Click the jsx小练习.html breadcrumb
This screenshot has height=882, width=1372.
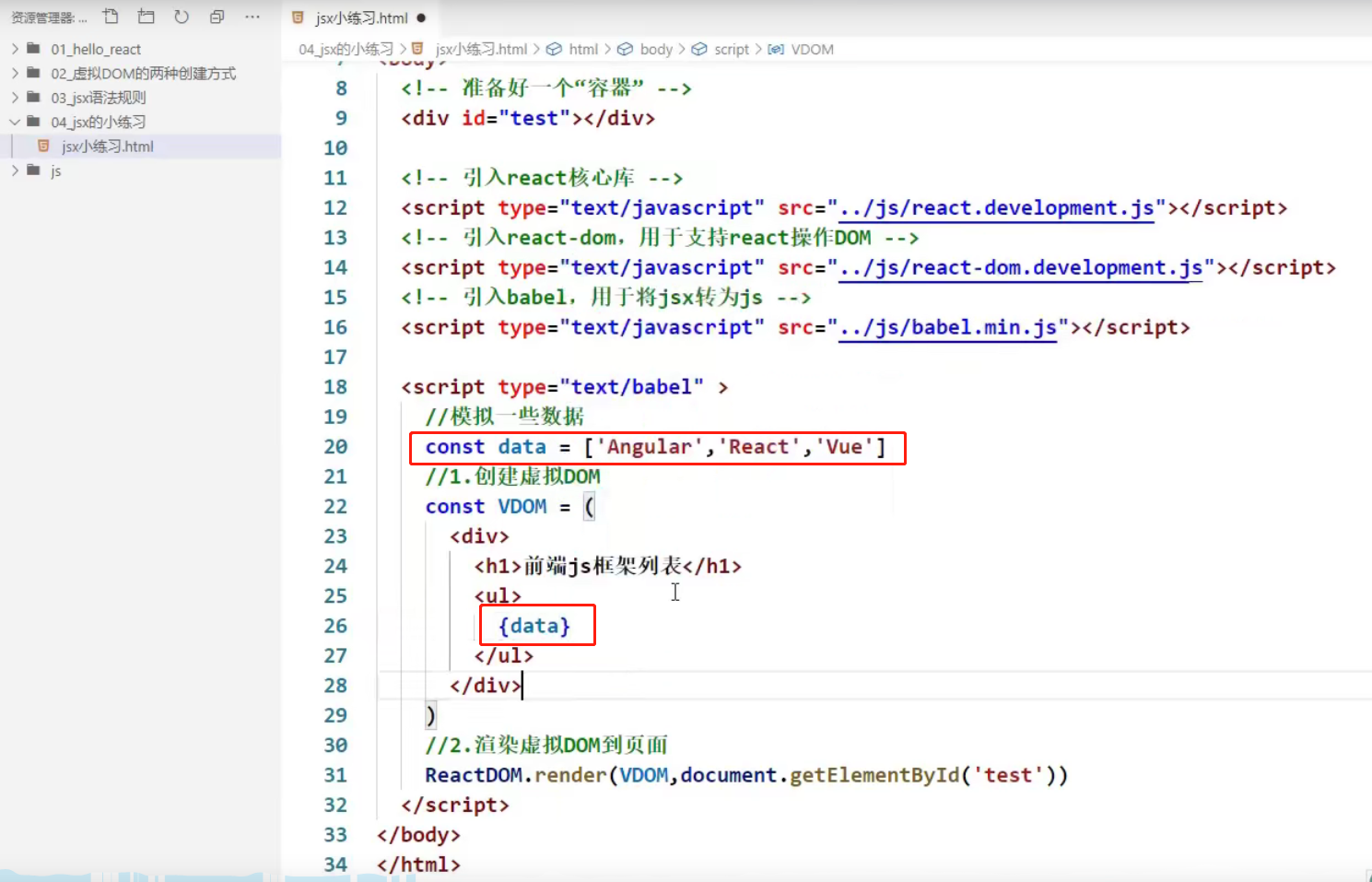481,49
